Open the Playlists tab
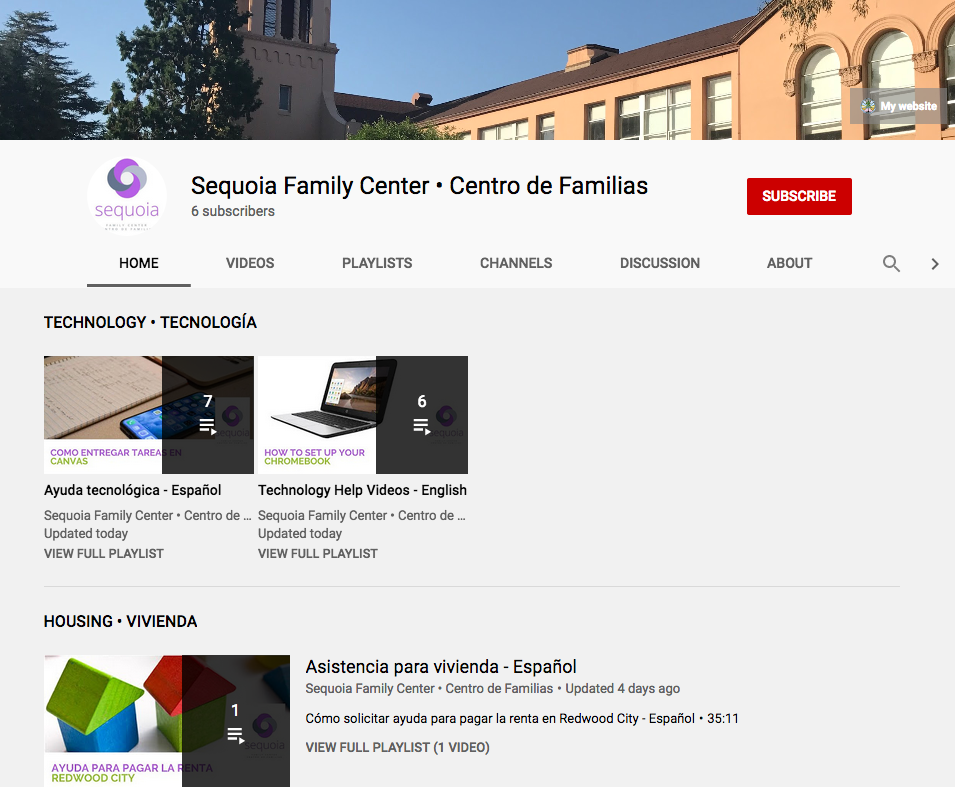955x787 pixels. 377,263
